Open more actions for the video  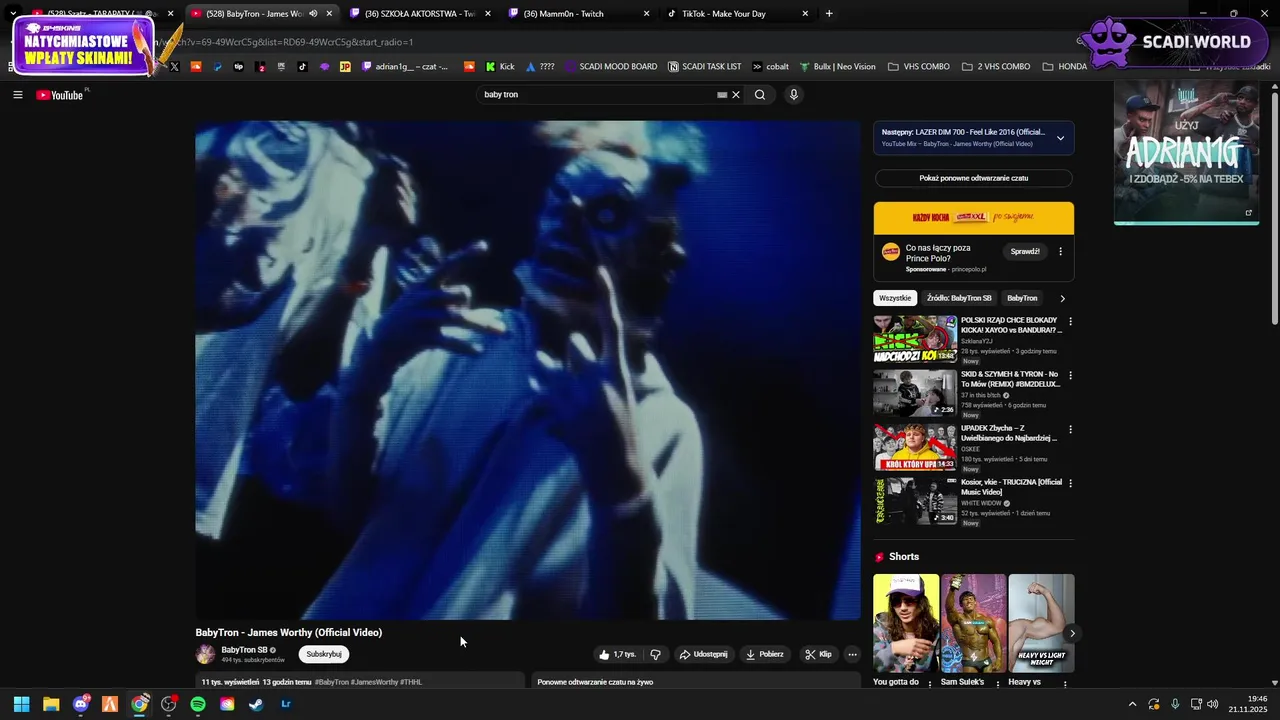(x=852, y=654)
